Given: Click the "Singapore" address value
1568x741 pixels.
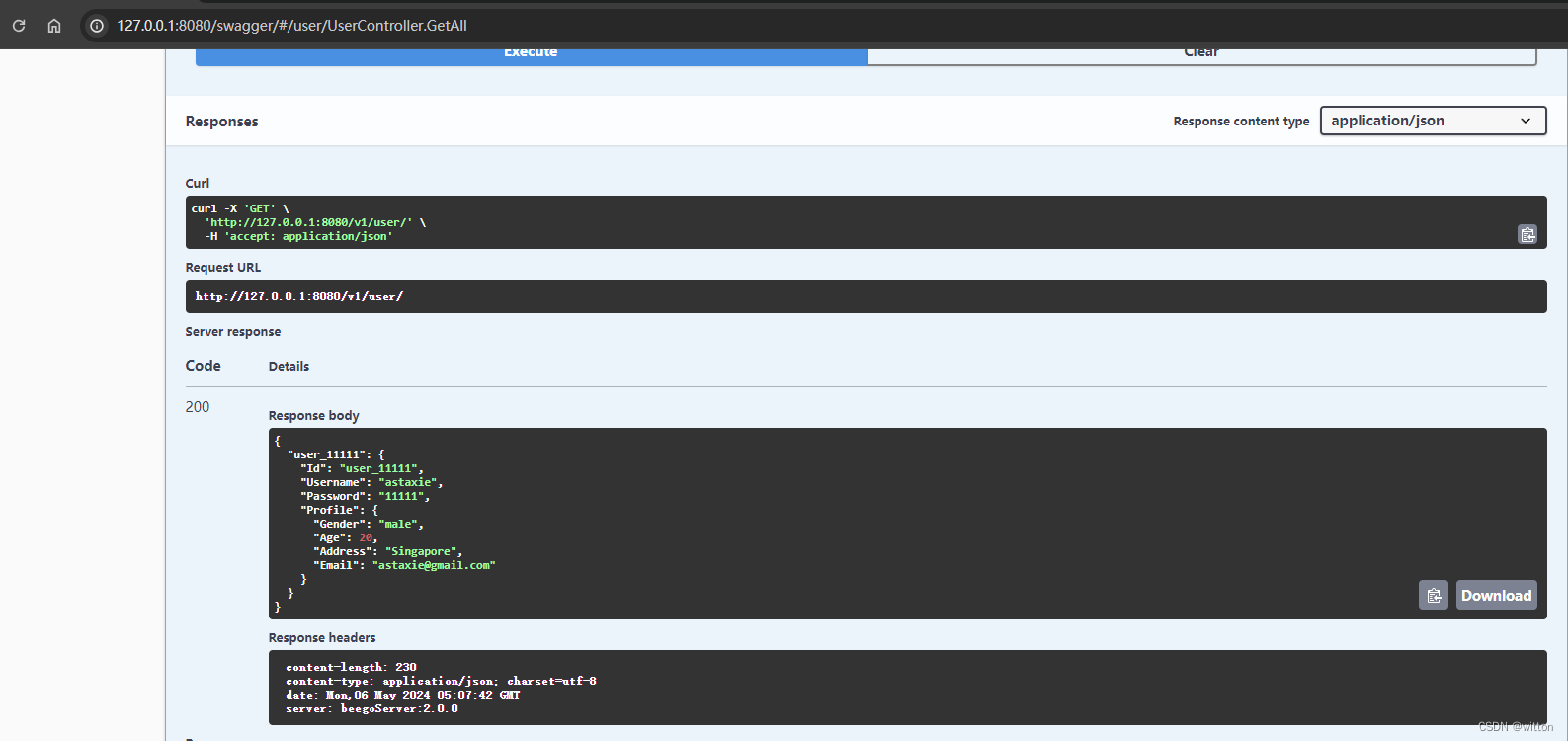Looking at the screenshot, I should tap(422, 551).
